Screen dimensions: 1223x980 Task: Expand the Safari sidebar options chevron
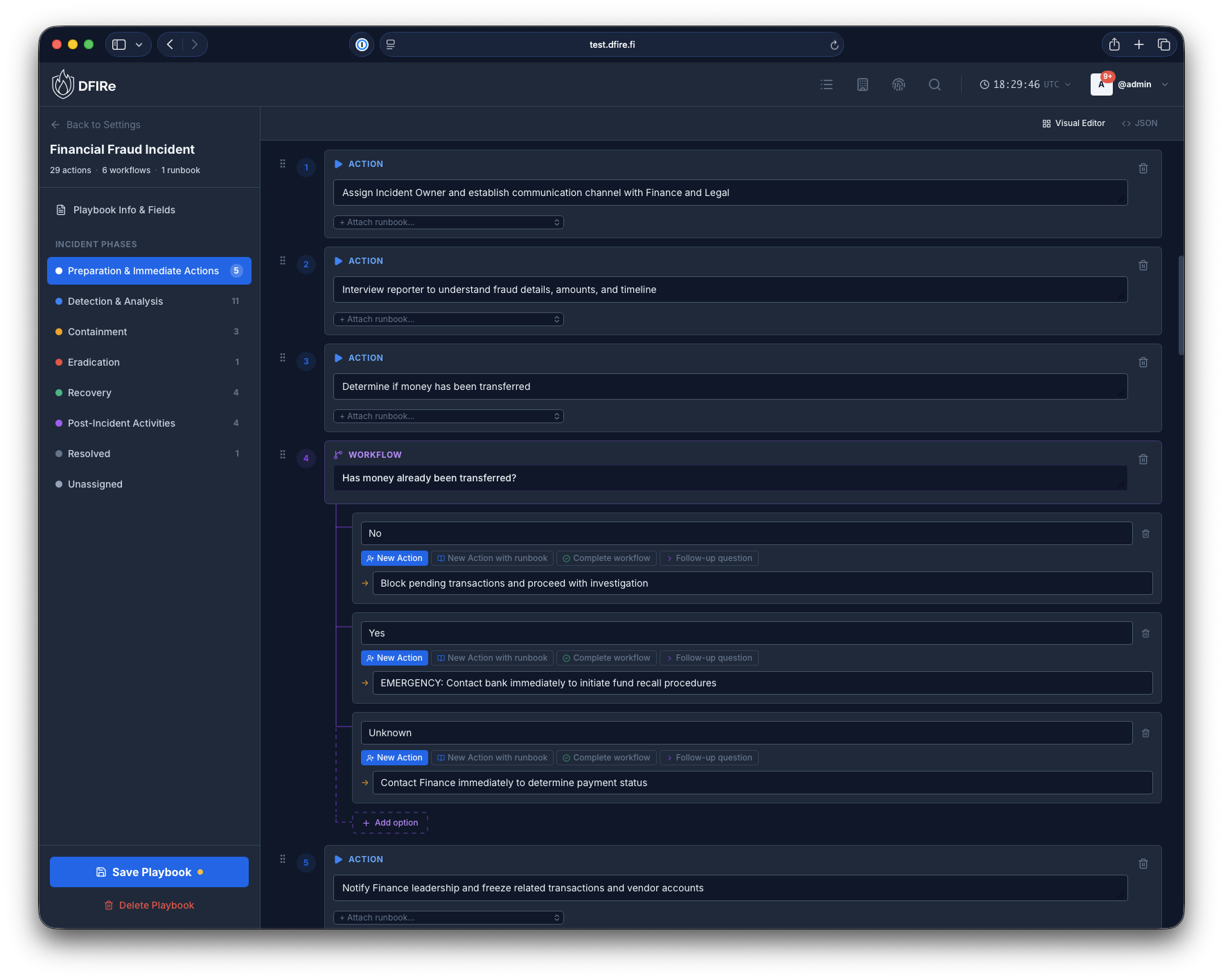(x=139, y=44)
